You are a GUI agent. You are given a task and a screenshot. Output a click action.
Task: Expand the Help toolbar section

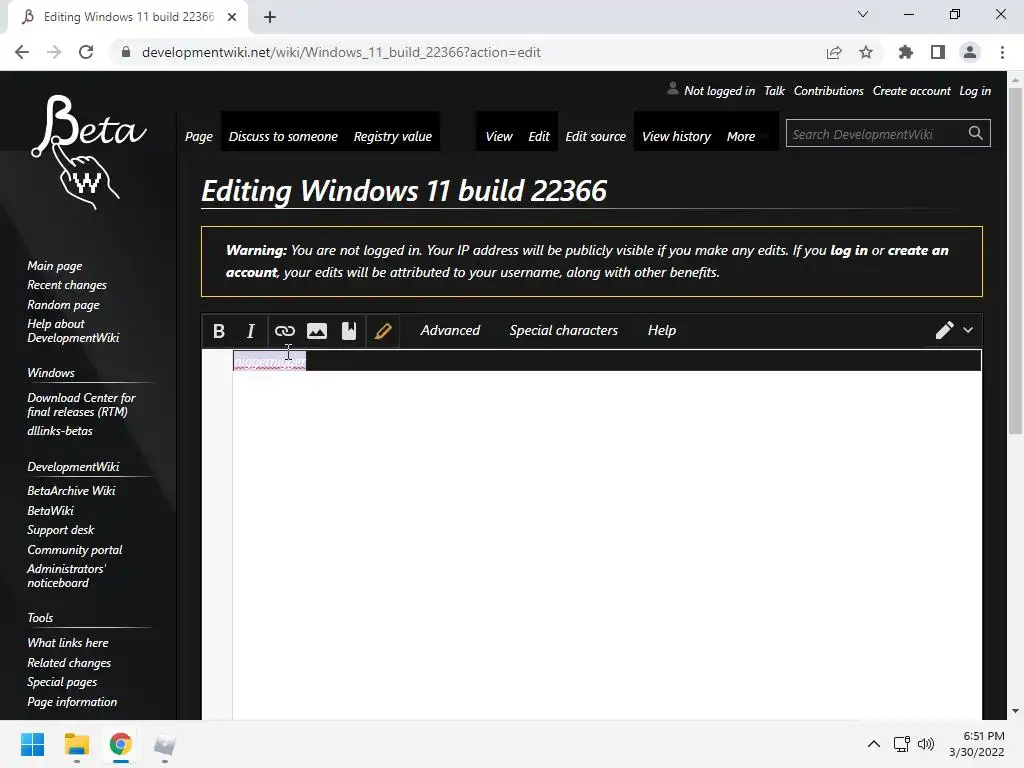662,330
